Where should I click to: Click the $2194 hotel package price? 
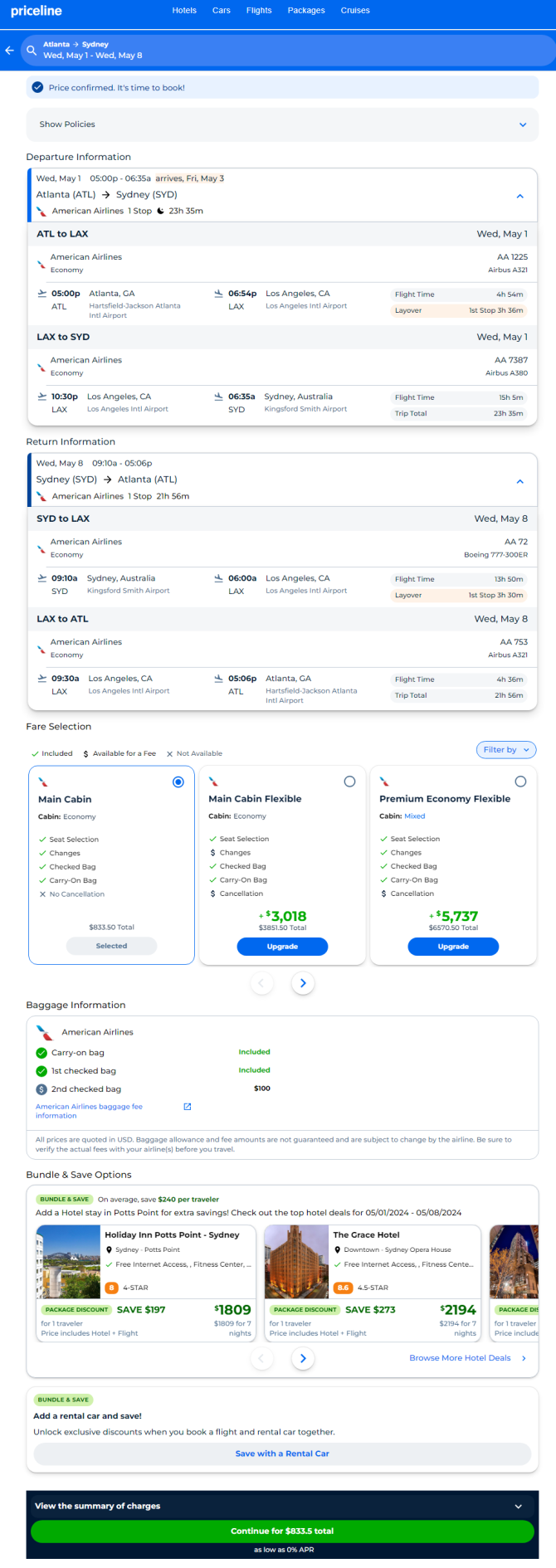pyautogui.click(x=458, y=1309)
